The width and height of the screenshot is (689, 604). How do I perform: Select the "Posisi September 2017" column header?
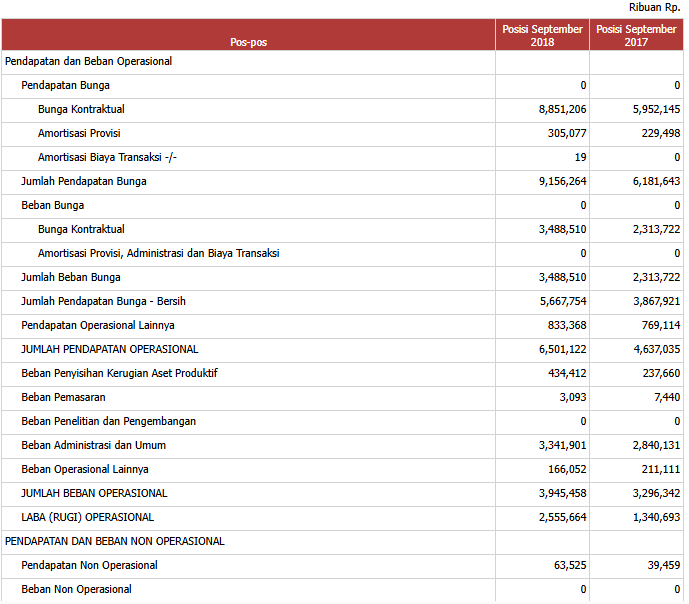(x=636, y=36)
